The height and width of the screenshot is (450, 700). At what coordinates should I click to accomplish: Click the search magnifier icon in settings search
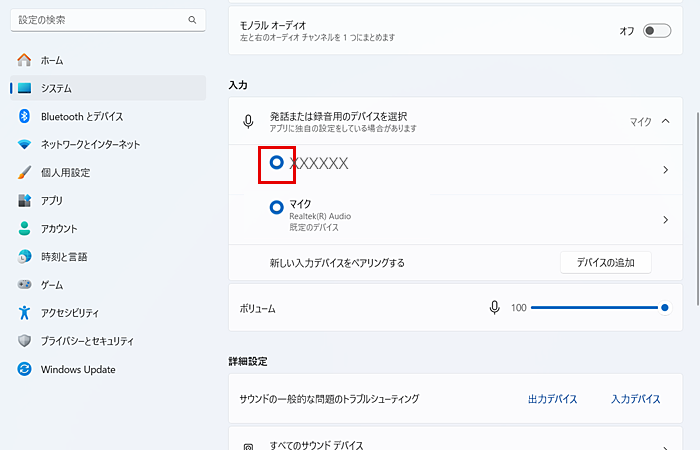192,20
